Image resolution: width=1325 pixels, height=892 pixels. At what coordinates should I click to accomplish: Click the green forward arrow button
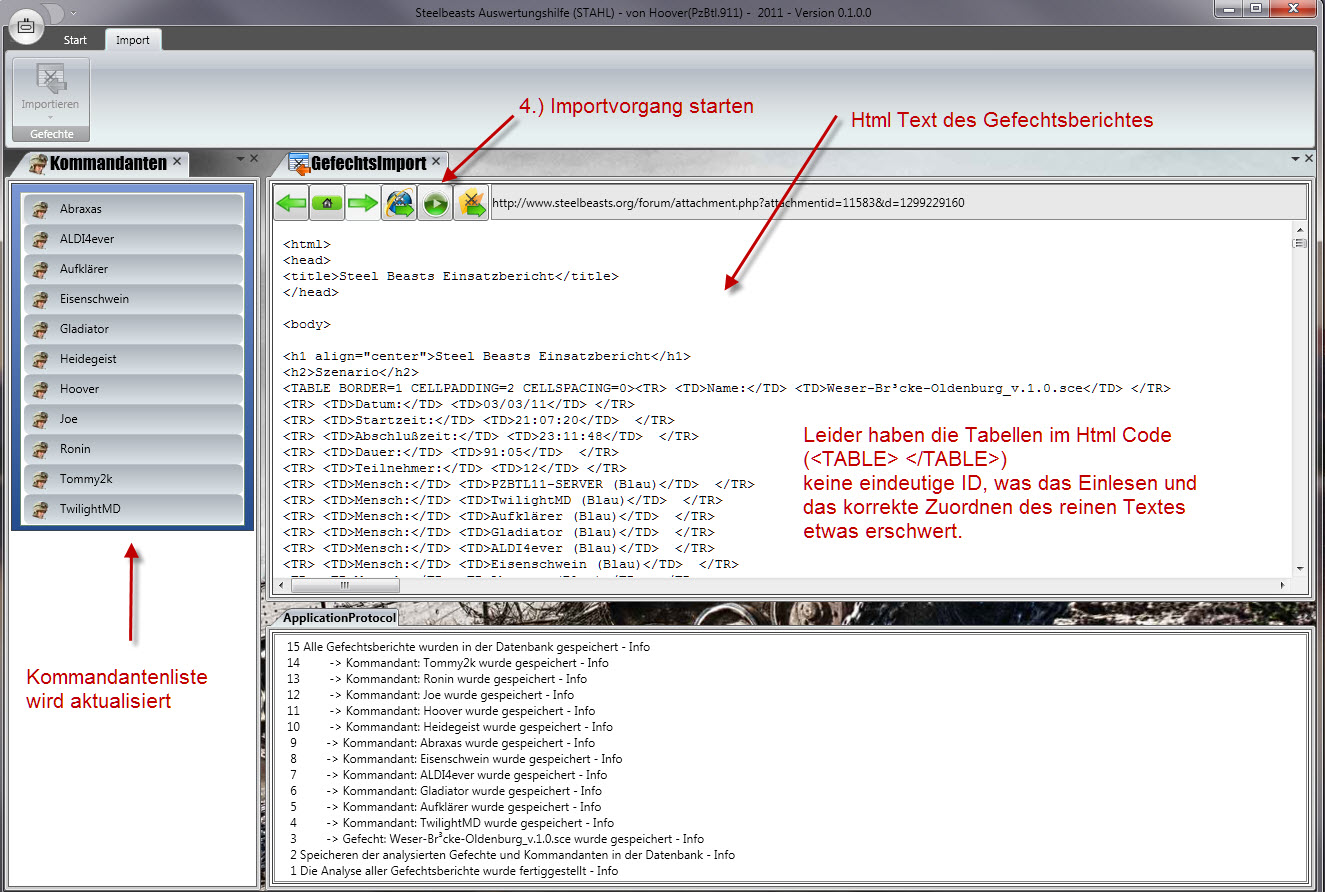[x=363, y=203]
